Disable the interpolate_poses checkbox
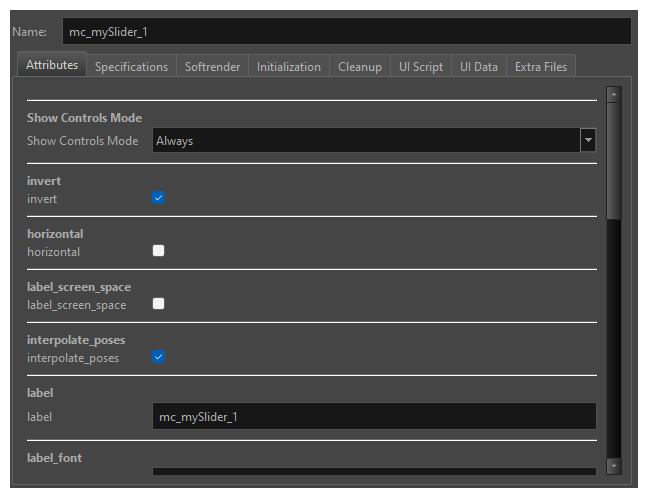648x498 pixels. (x=158, y=357)
